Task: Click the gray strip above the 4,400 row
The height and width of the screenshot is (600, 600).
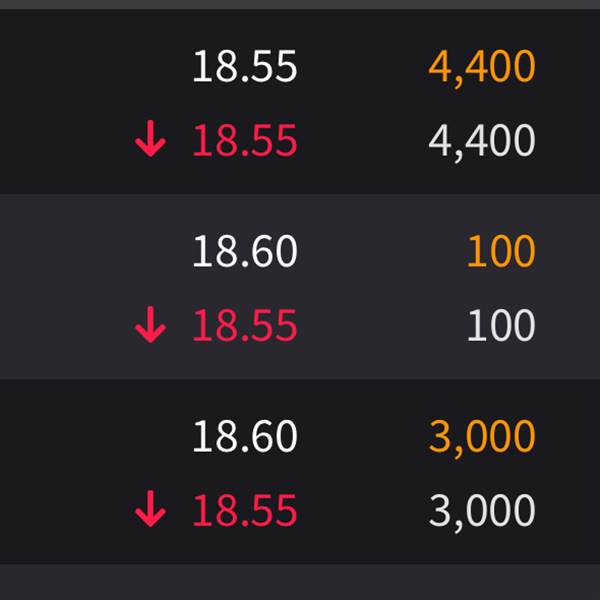Action: (x=300, y=4)
